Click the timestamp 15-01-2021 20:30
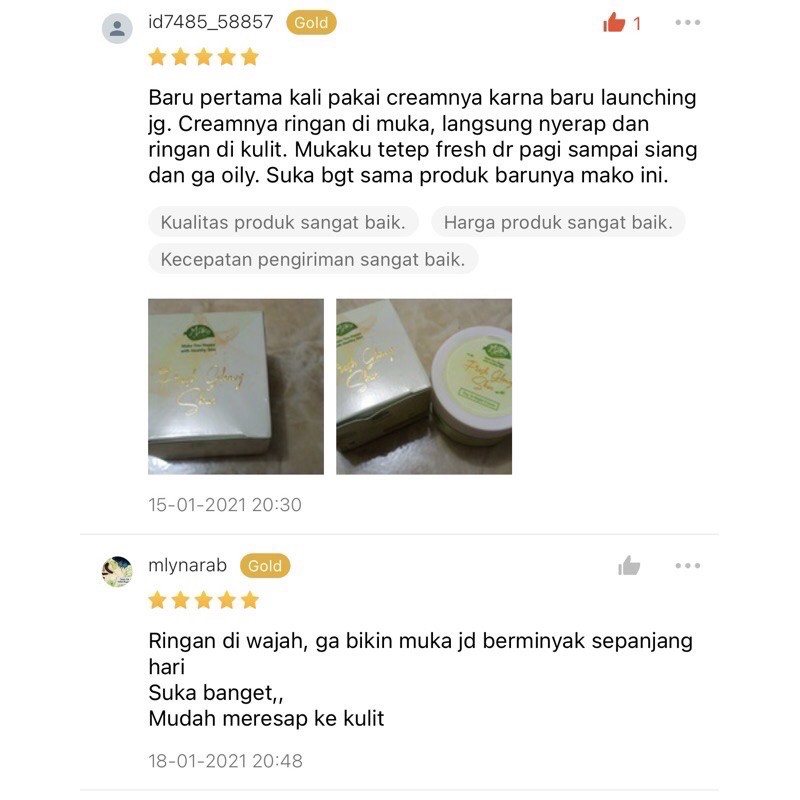This screenshot has height=800, width=800. coord(225,505)
